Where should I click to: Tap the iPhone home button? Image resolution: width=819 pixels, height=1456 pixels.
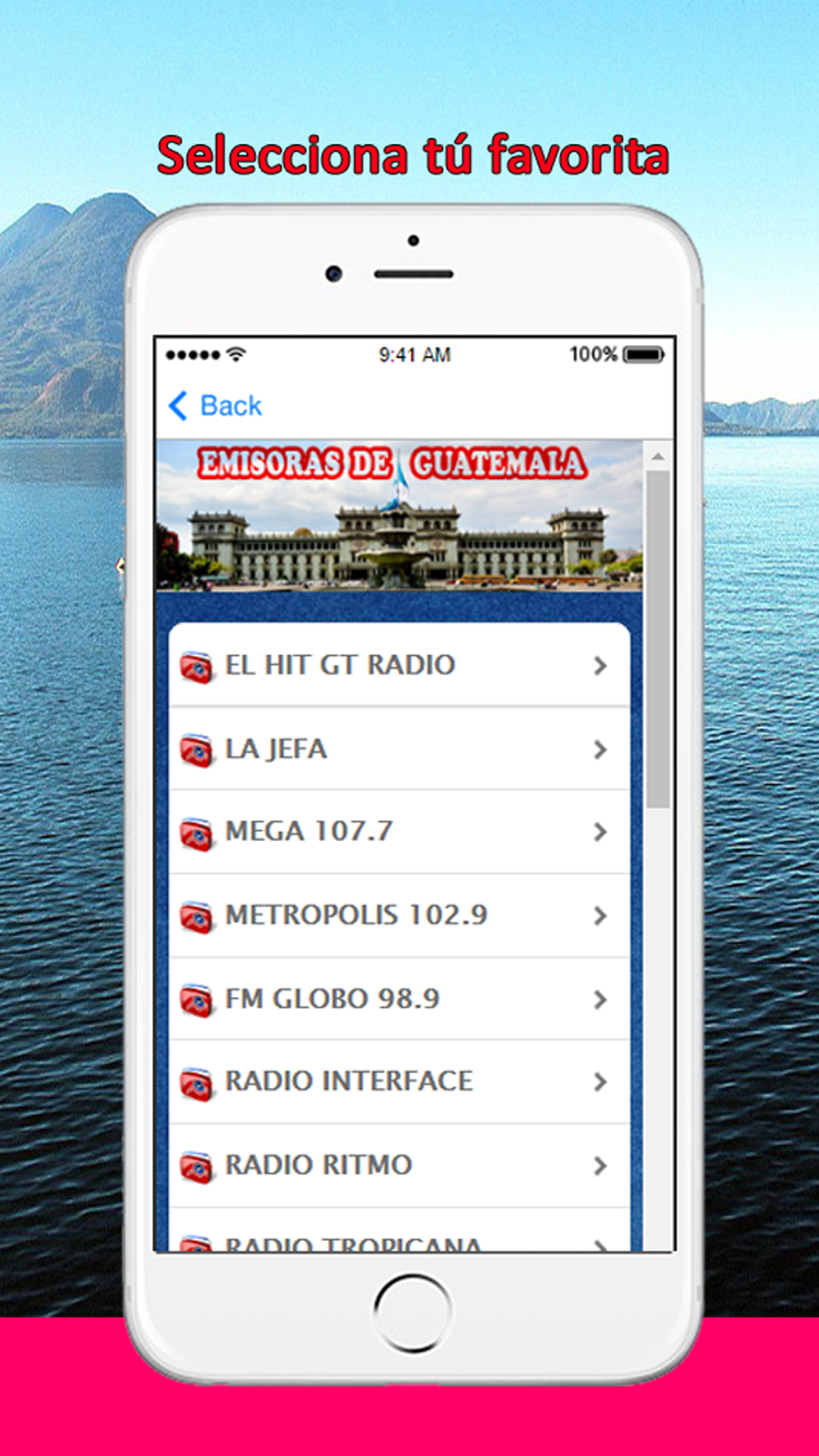(x=413, y=1313)
